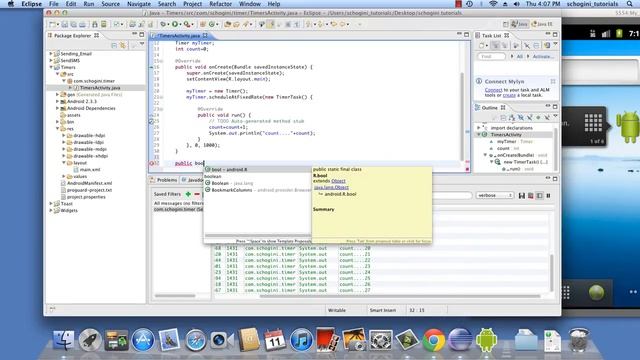Choose bool - android.R completion proposal
The height and width of the screenshot is (360, 640).
[257, 169]
